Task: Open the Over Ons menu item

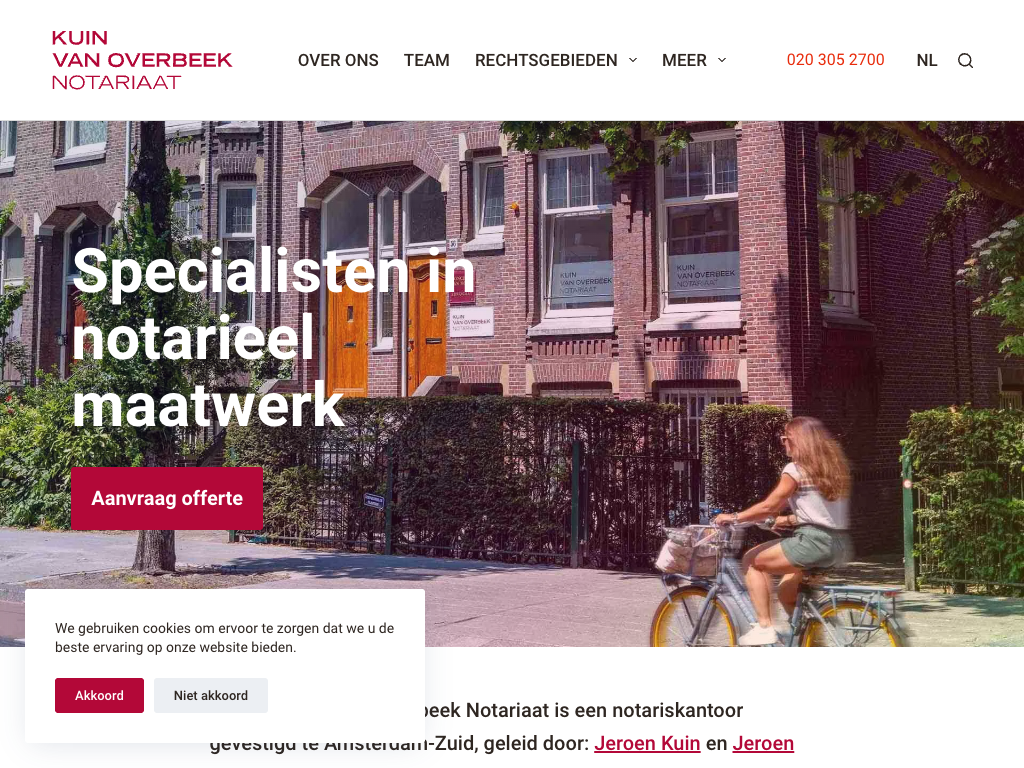Action: point(338,60)
